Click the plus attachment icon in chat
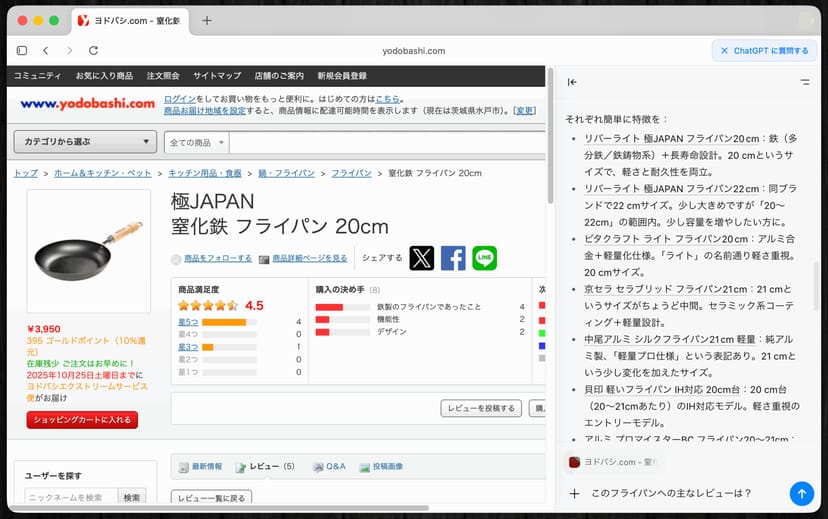The height and width of the screenshot is (519, 828). [574, 493]
